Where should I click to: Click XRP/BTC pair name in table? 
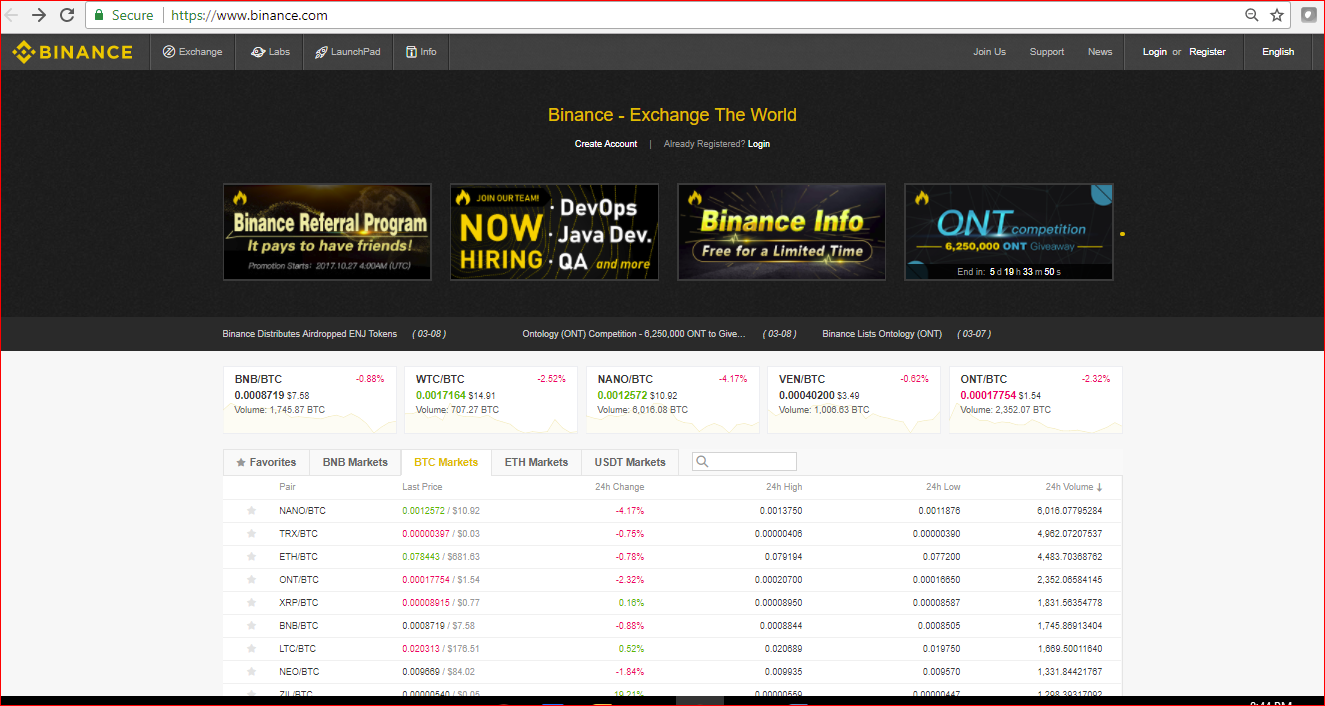[x=298, y=603]
